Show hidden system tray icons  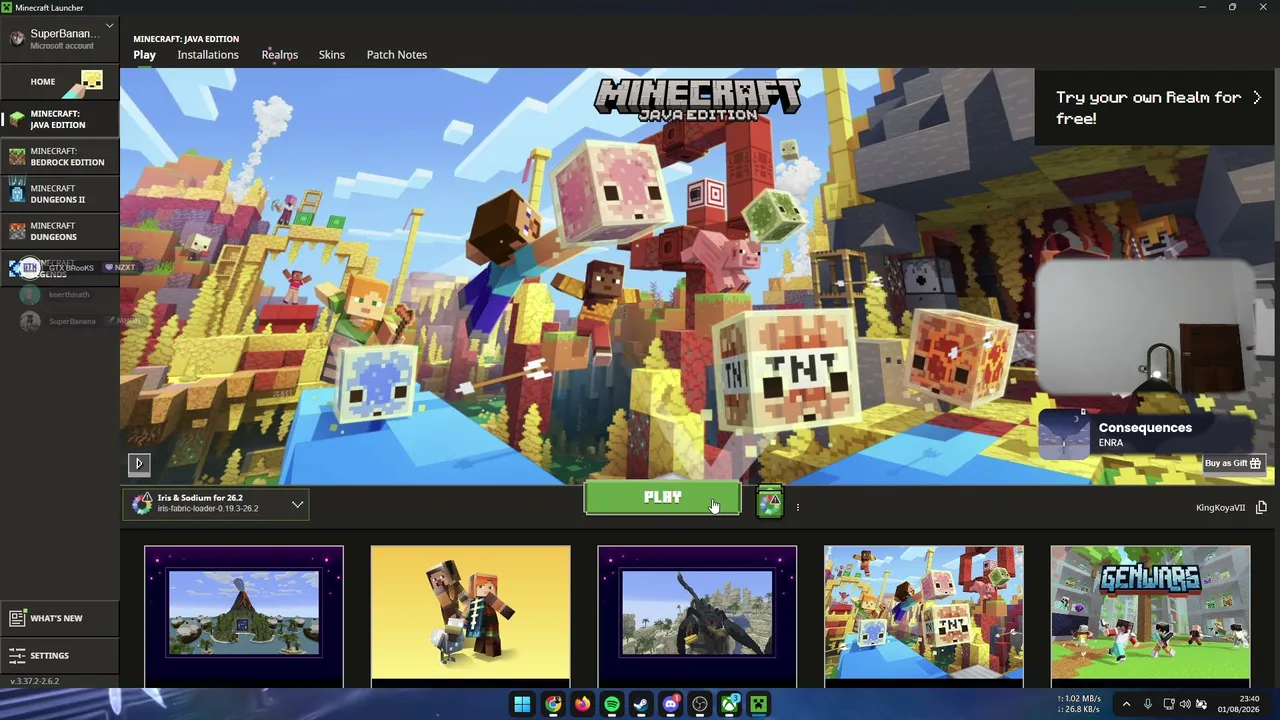pyautogui.click(x=1126, y=705)
